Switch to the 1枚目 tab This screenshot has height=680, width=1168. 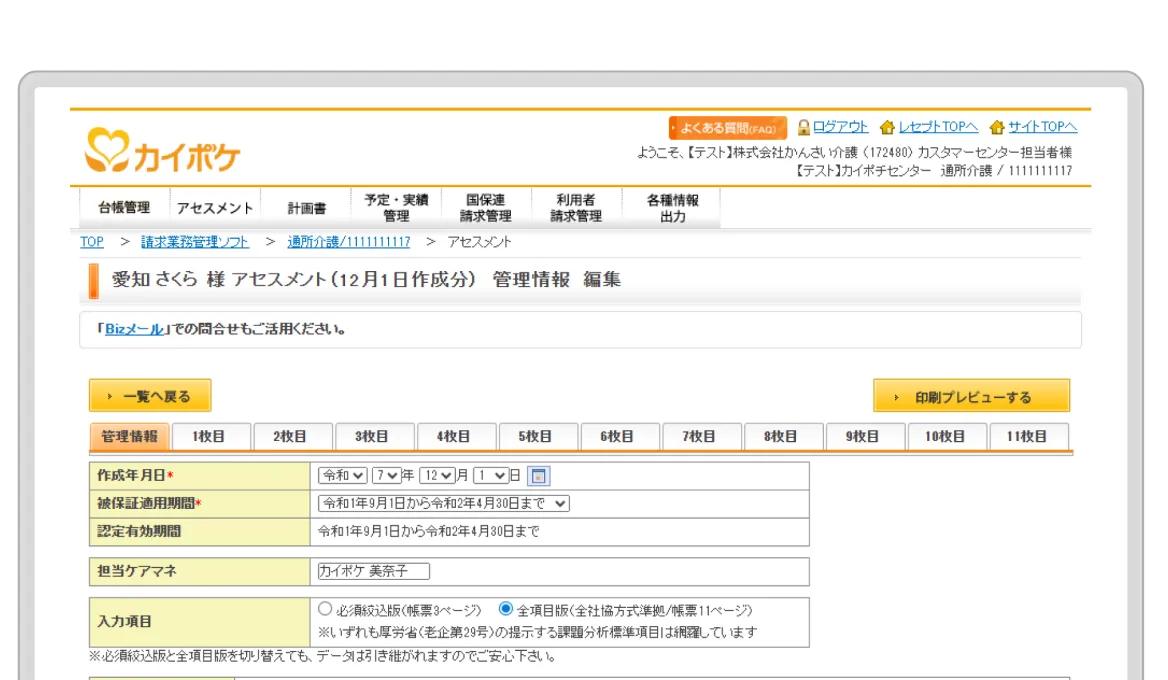209,437
